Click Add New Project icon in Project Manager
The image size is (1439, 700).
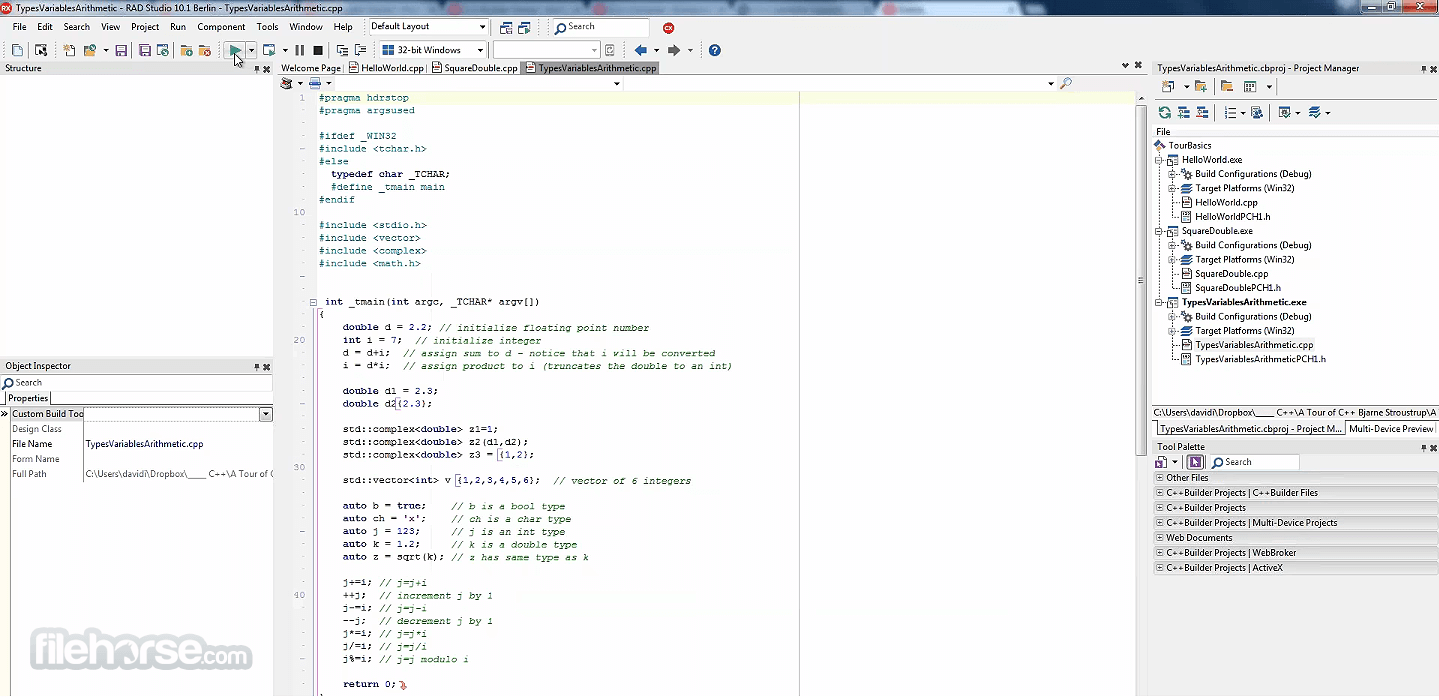tap(1200, 87)
